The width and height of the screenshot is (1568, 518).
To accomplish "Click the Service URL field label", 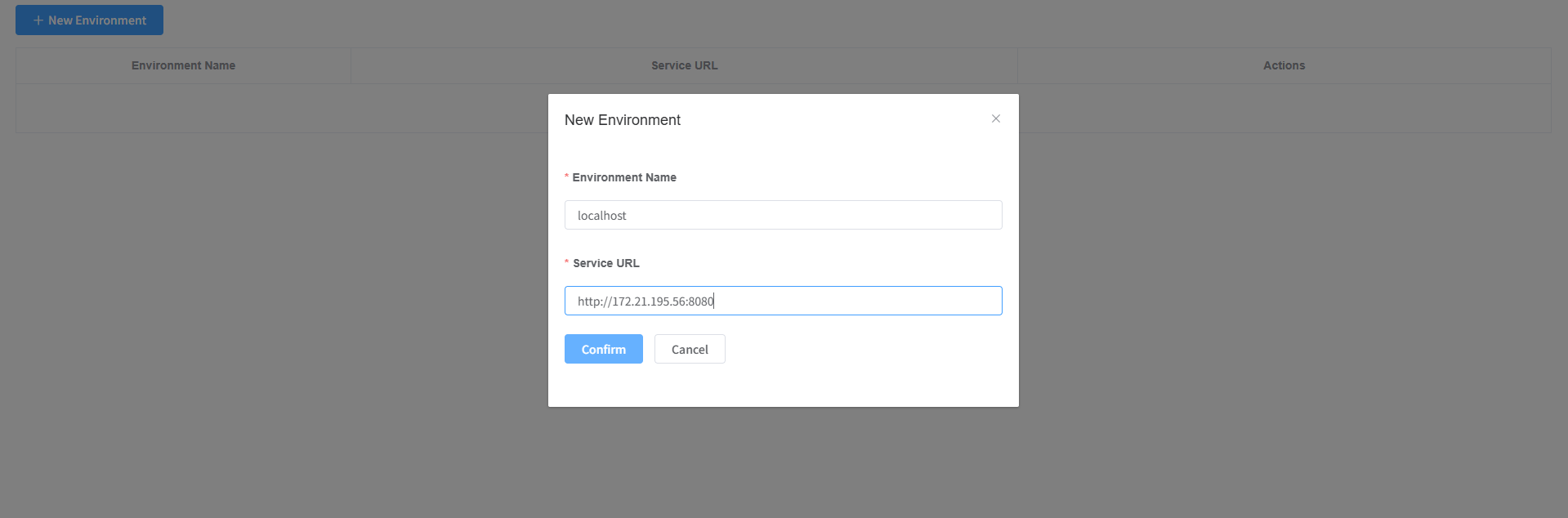I will (605, 263).
